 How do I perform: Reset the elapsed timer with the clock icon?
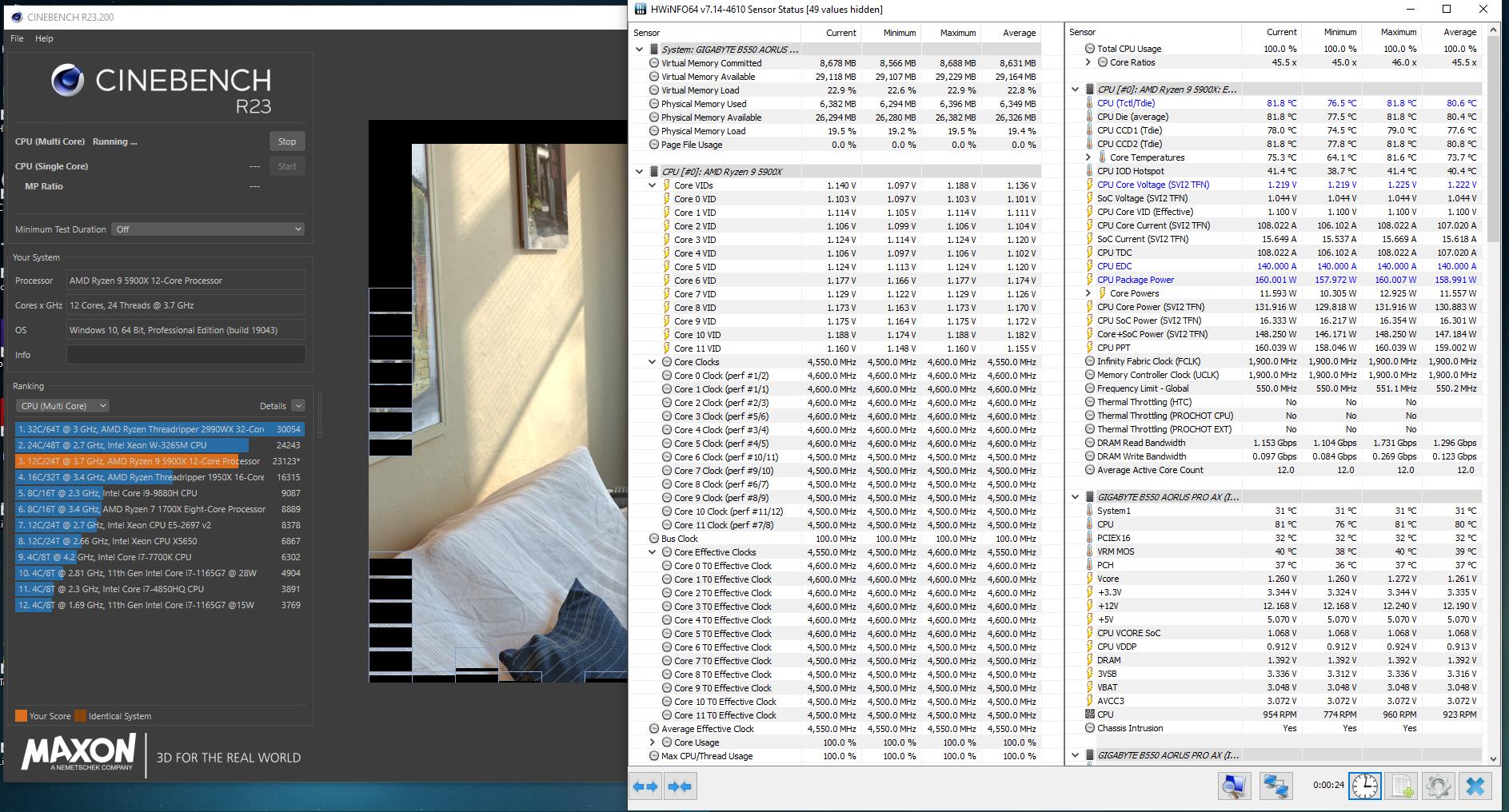pyautogui.click(x=1365, y=786)
